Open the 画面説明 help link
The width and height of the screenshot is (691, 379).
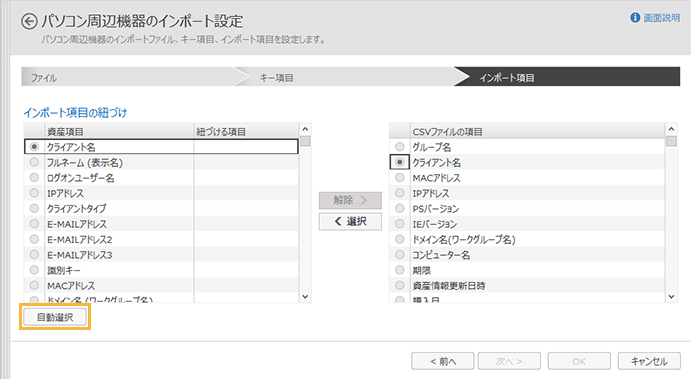click(661, 18)
